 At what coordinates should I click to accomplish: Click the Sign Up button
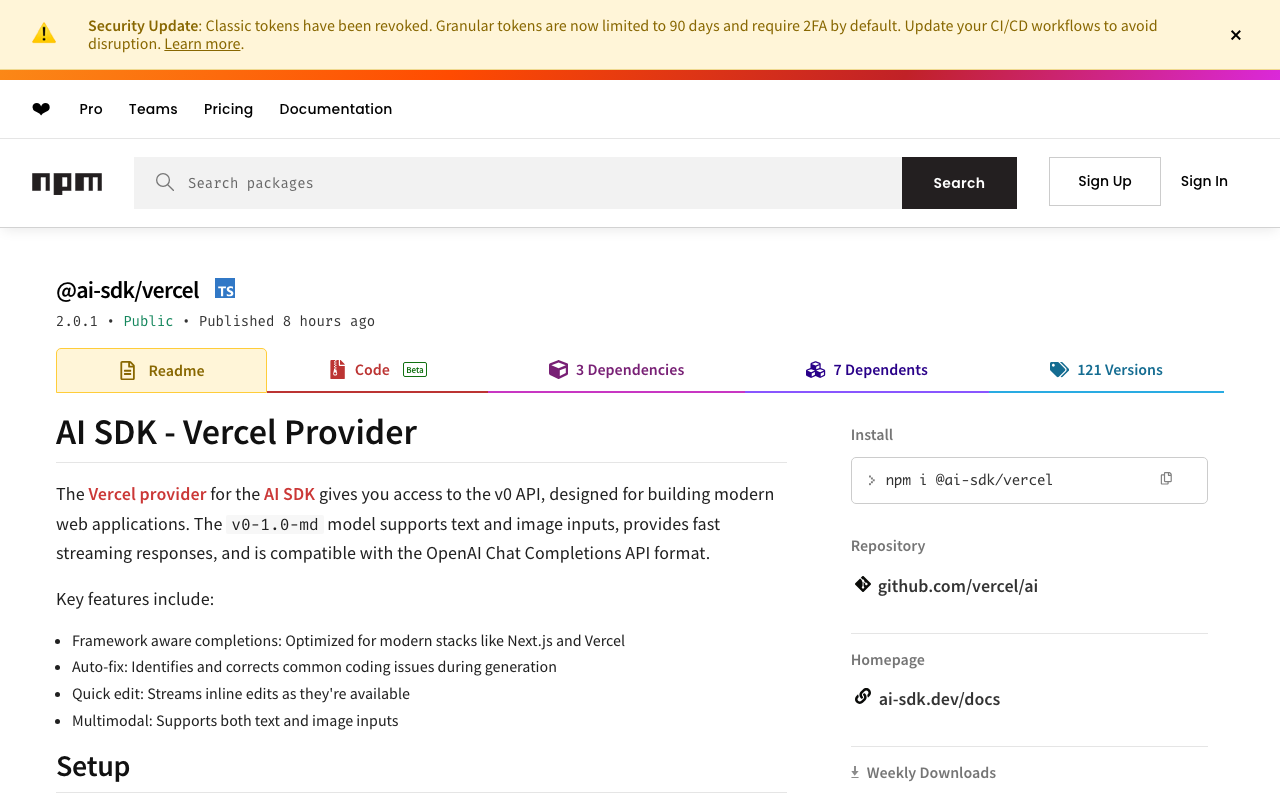coord(1104,181)
